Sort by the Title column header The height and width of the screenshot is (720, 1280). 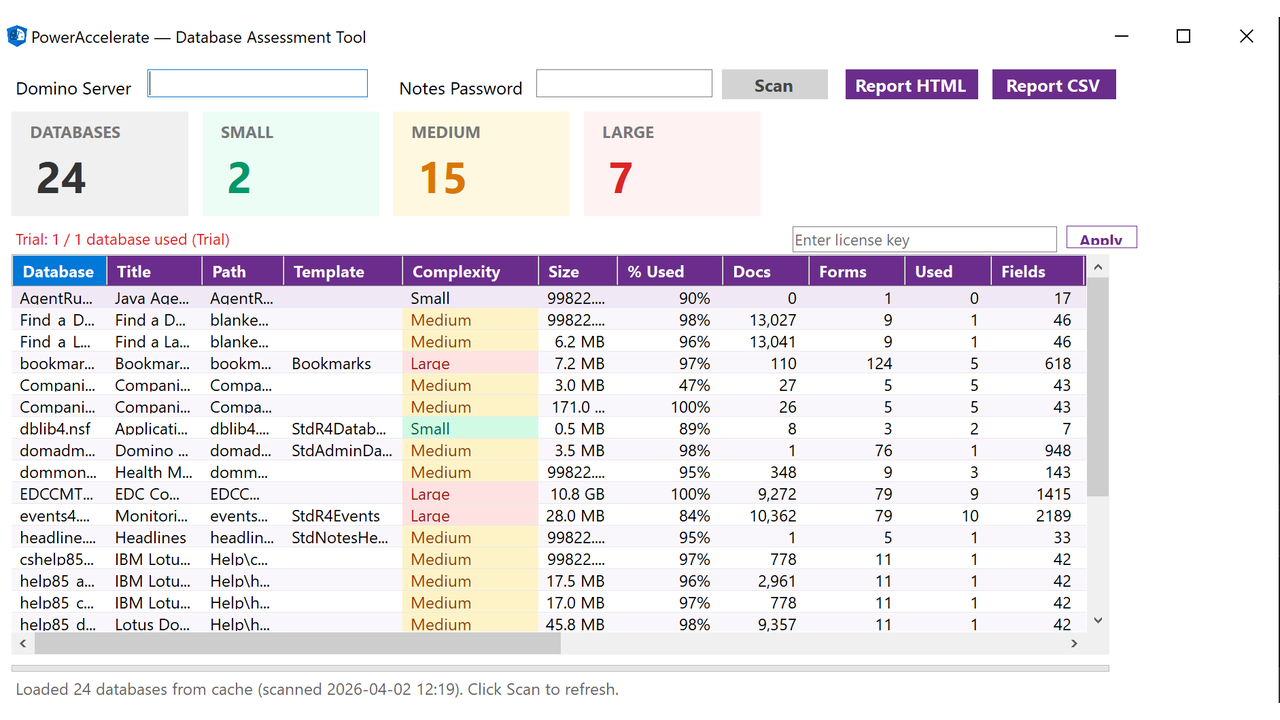(x=153, y=271)
